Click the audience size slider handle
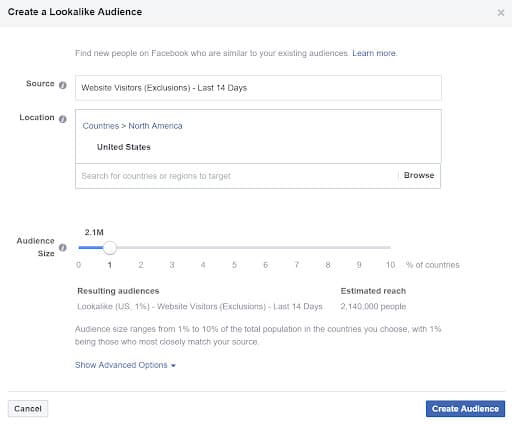512x425 pixels. point(110,248)
